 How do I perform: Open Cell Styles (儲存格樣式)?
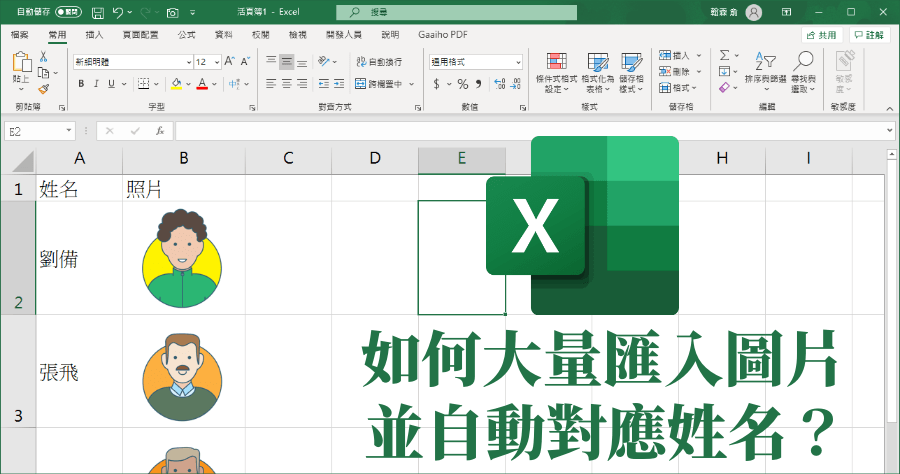[x=631, y=73]
